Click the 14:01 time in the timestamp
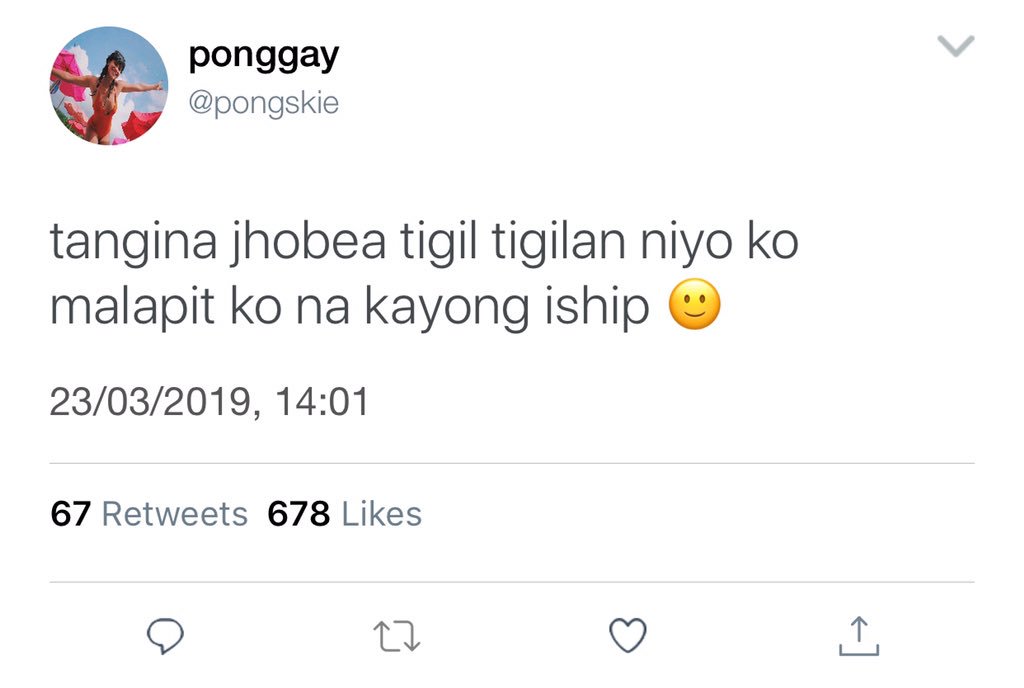 pyautogui.click(x=322, y=401)
